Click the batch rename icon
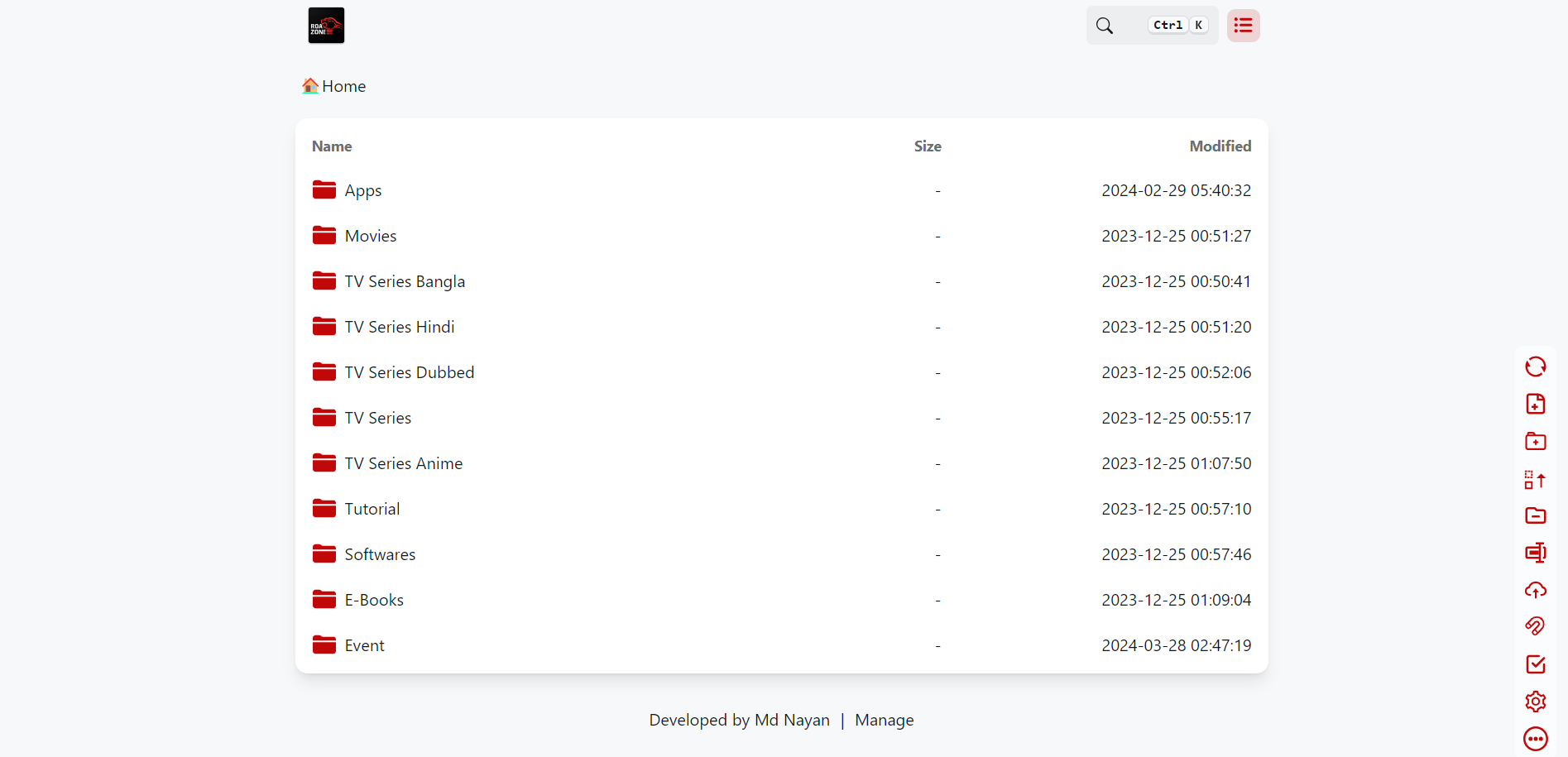Image resolution: width=1568 pixels, height=757 pixels. click(1535, 553)
